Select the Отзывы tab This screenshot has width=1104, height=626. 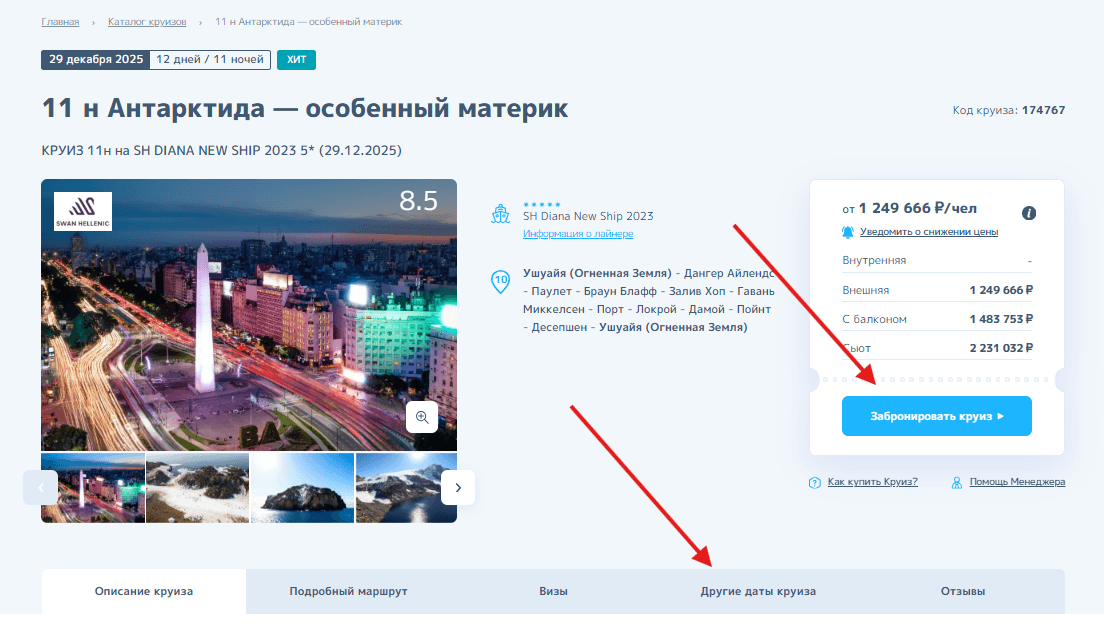pos(962,591)
